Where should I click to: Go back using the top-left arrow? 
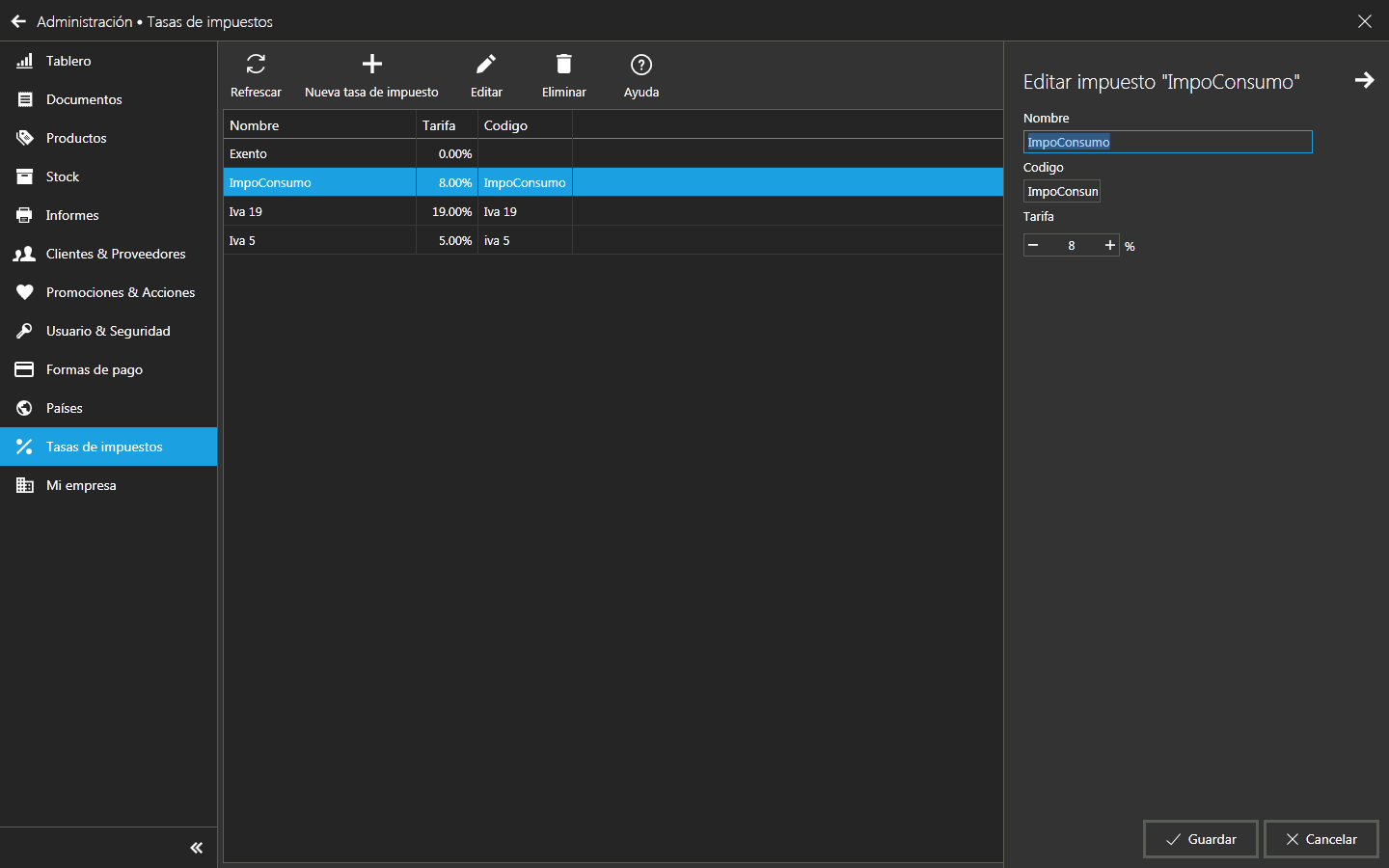tap(18, 21)
